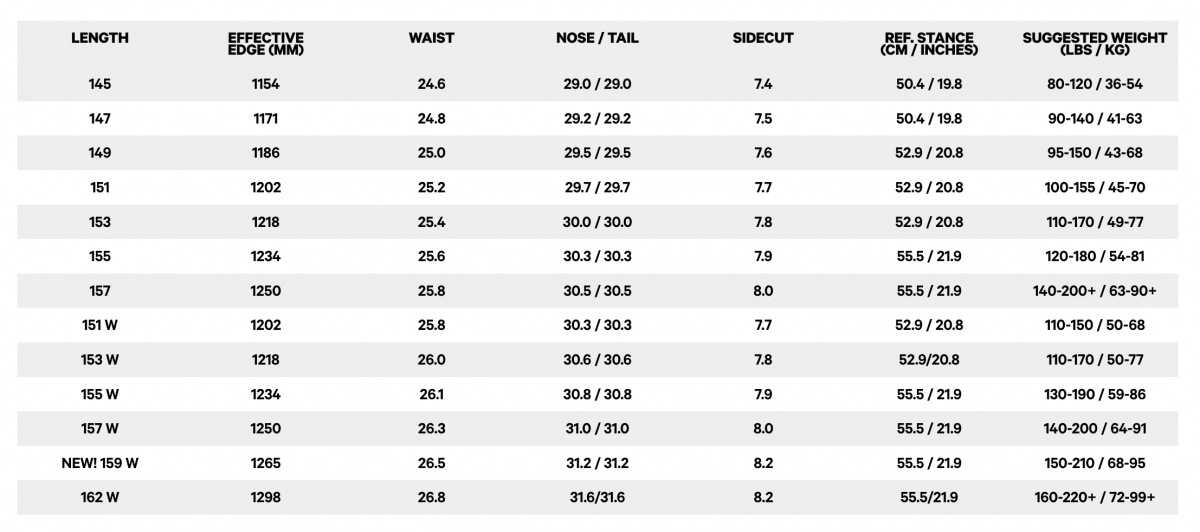Viewport: 1200px width, 532px height.
Task: Click the NEW! 159 W length cell
Action: [100, 463]
